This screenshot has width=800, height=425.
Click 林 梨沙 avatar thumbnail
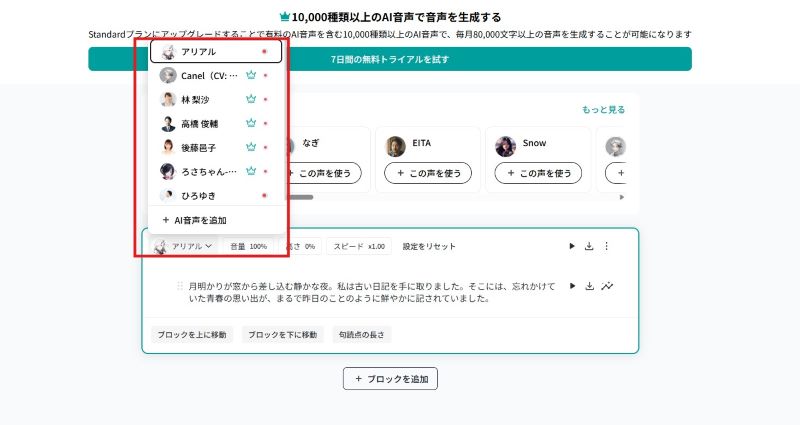168,99
